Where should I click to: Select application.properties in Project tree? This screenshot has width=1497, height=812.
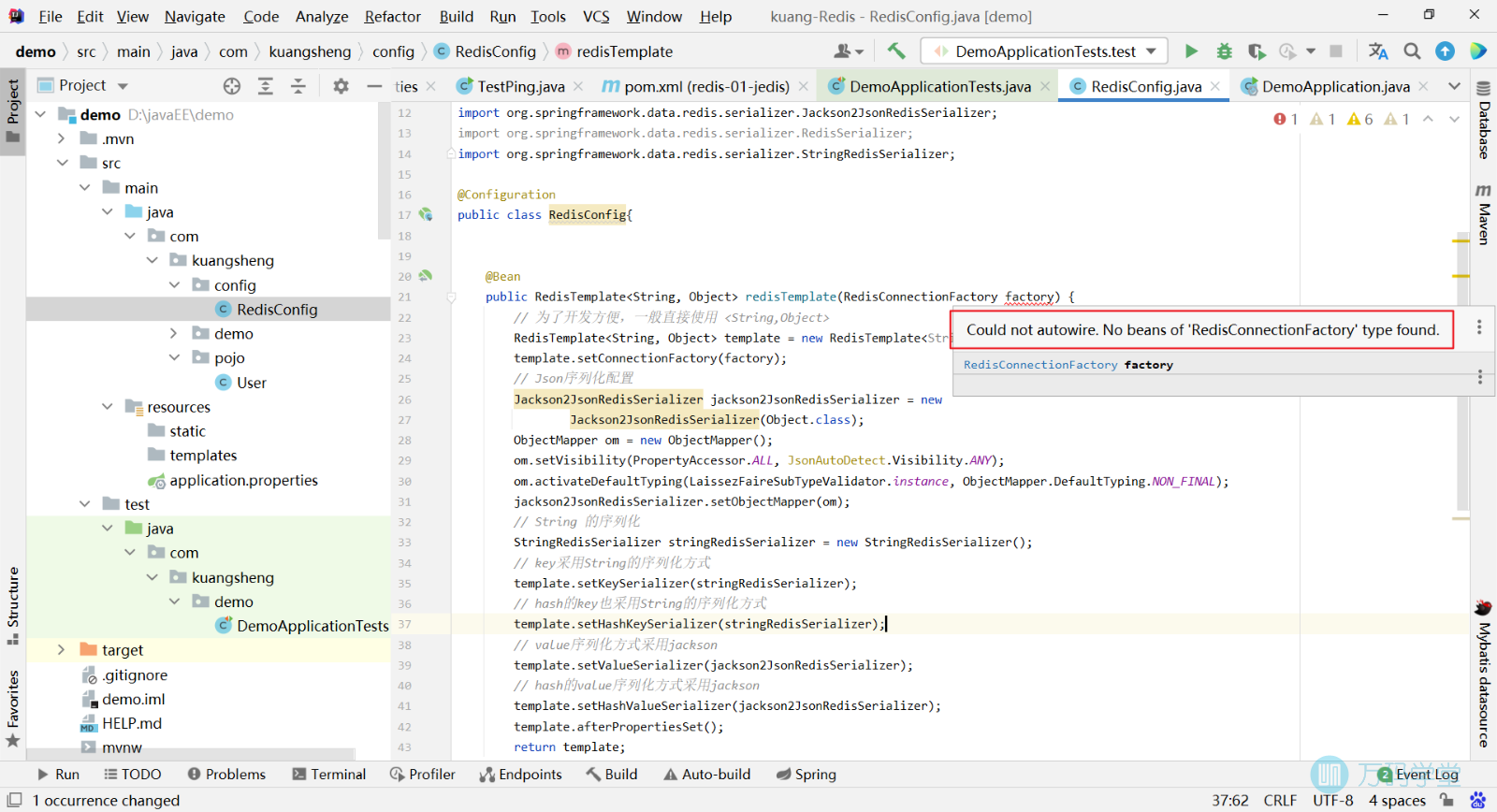(x=243, y=479)
